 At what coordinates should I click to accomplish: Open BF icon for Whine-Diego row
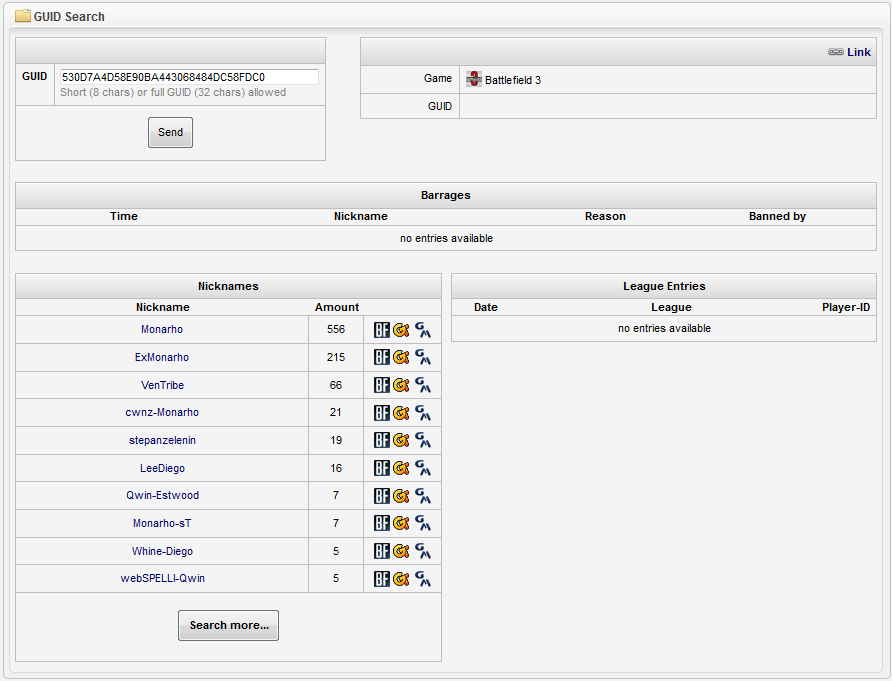[382, 551]
